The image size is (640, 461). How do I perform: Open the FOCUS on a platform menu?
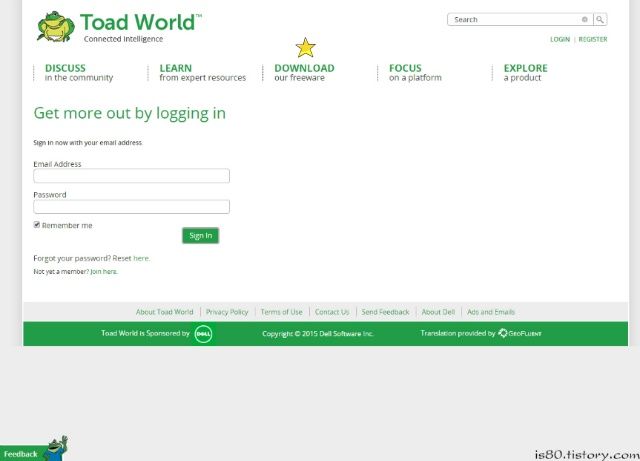415,73
